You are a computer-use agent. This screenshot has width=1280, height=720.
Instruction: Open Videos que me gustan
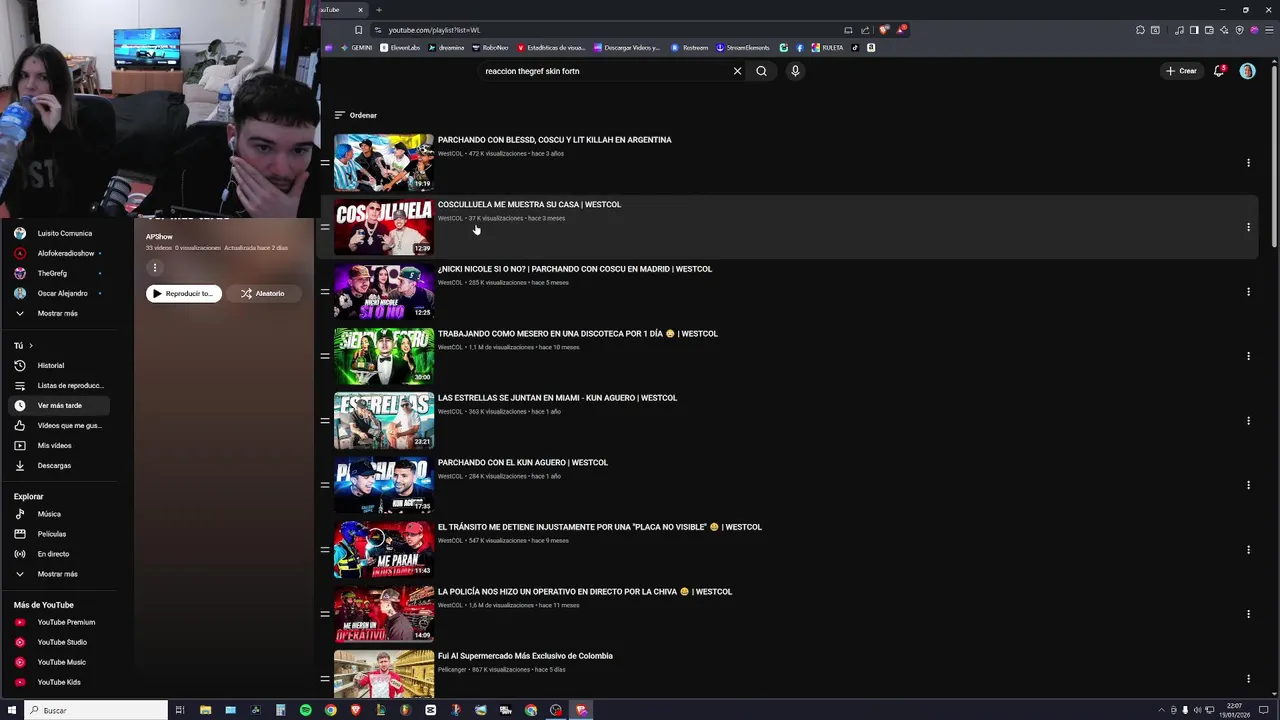click(59, 425)
